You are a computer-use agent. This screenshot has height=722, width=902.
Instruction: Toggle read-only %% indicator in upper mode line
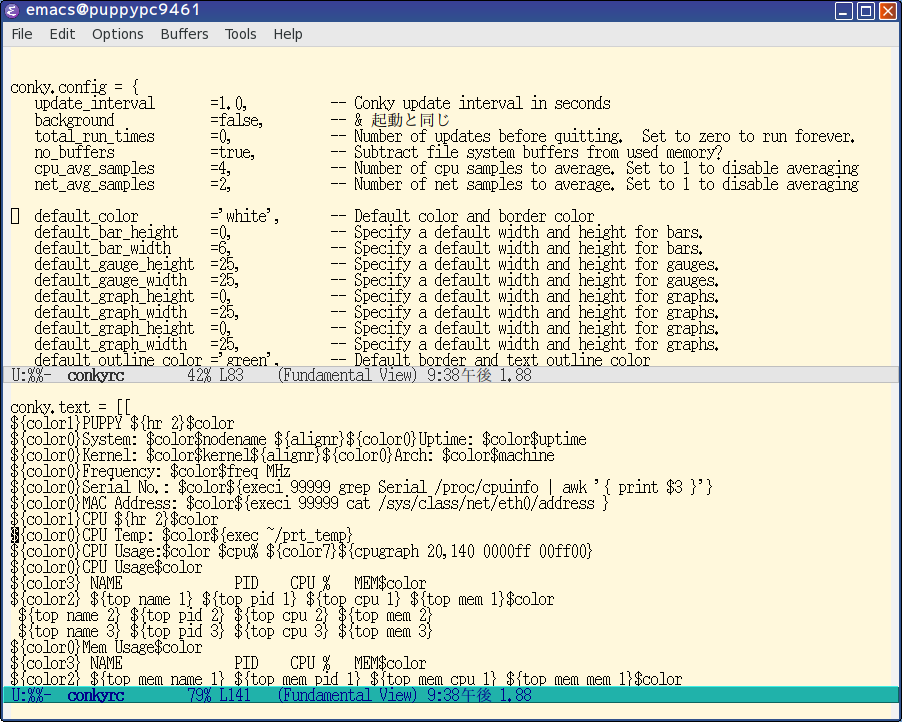[36, 376]
